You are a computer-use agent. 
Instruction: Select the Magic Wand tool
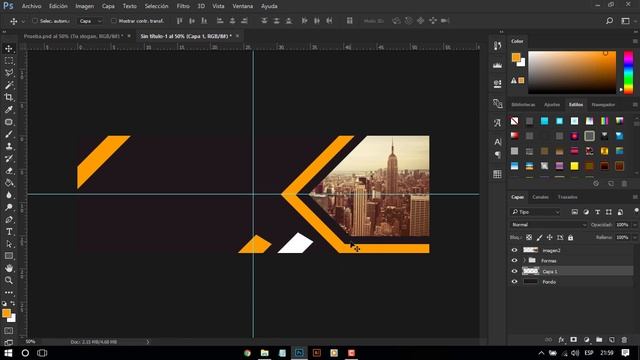click(x=9, y=85)
